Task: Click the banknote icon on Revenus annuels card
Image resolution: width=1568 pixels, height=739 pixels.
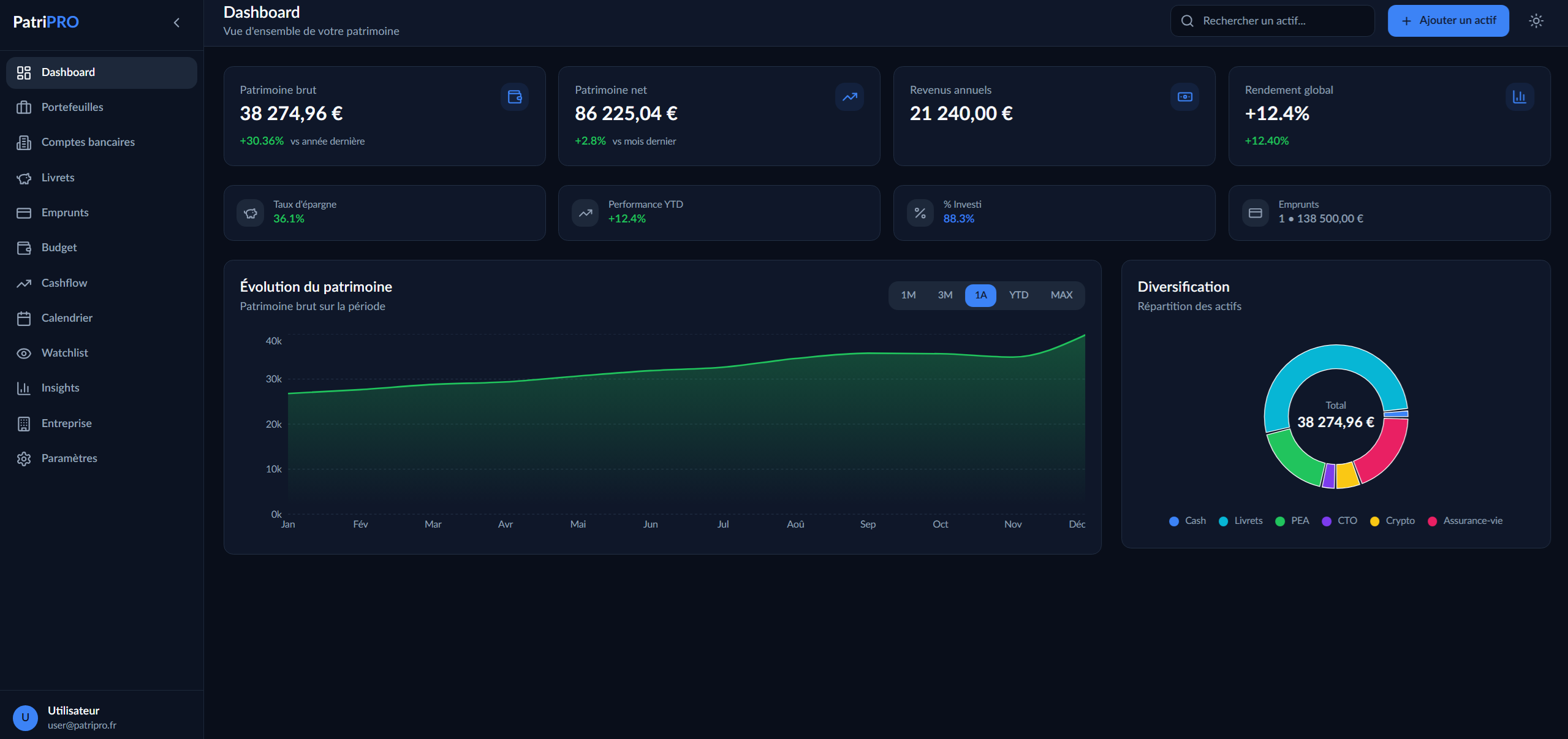Action: click(x=1184, y=97)
